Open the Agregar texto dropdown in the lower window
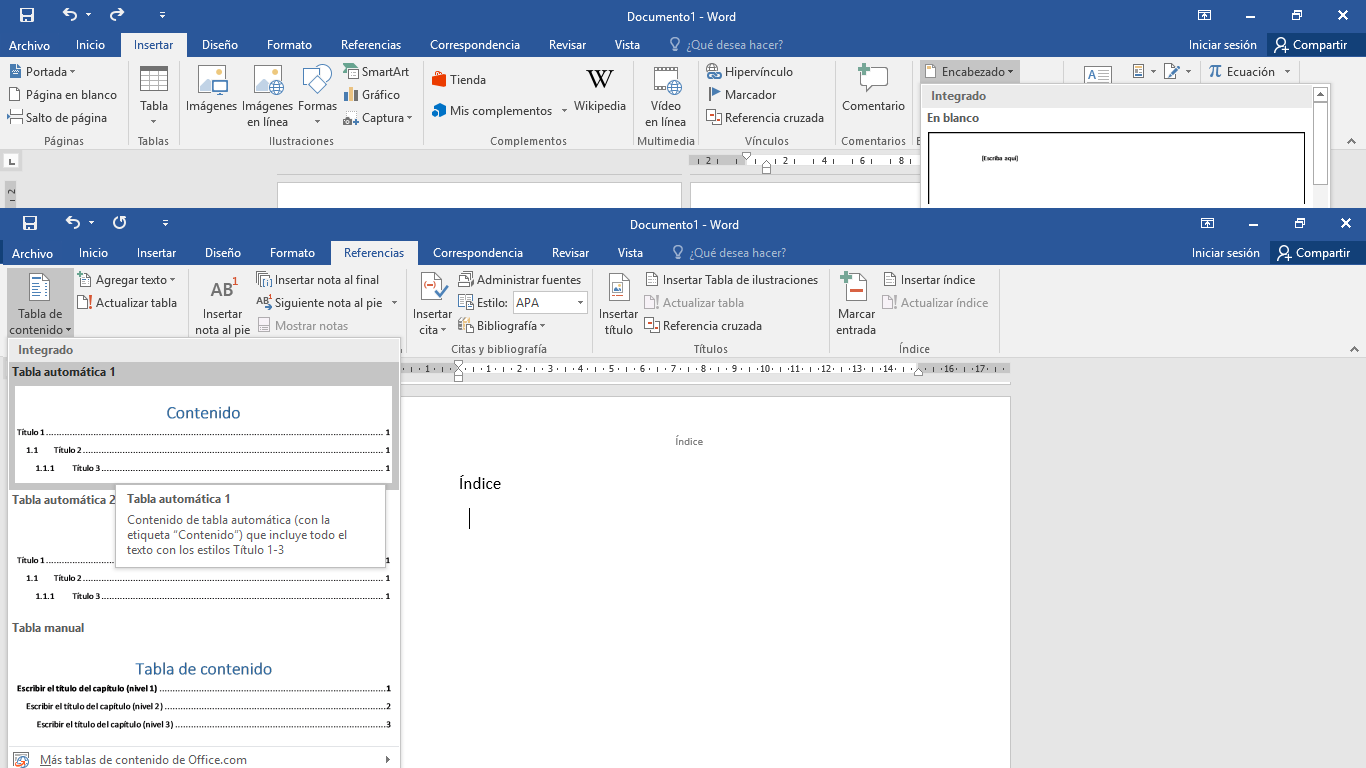 (x=127, y=280)
